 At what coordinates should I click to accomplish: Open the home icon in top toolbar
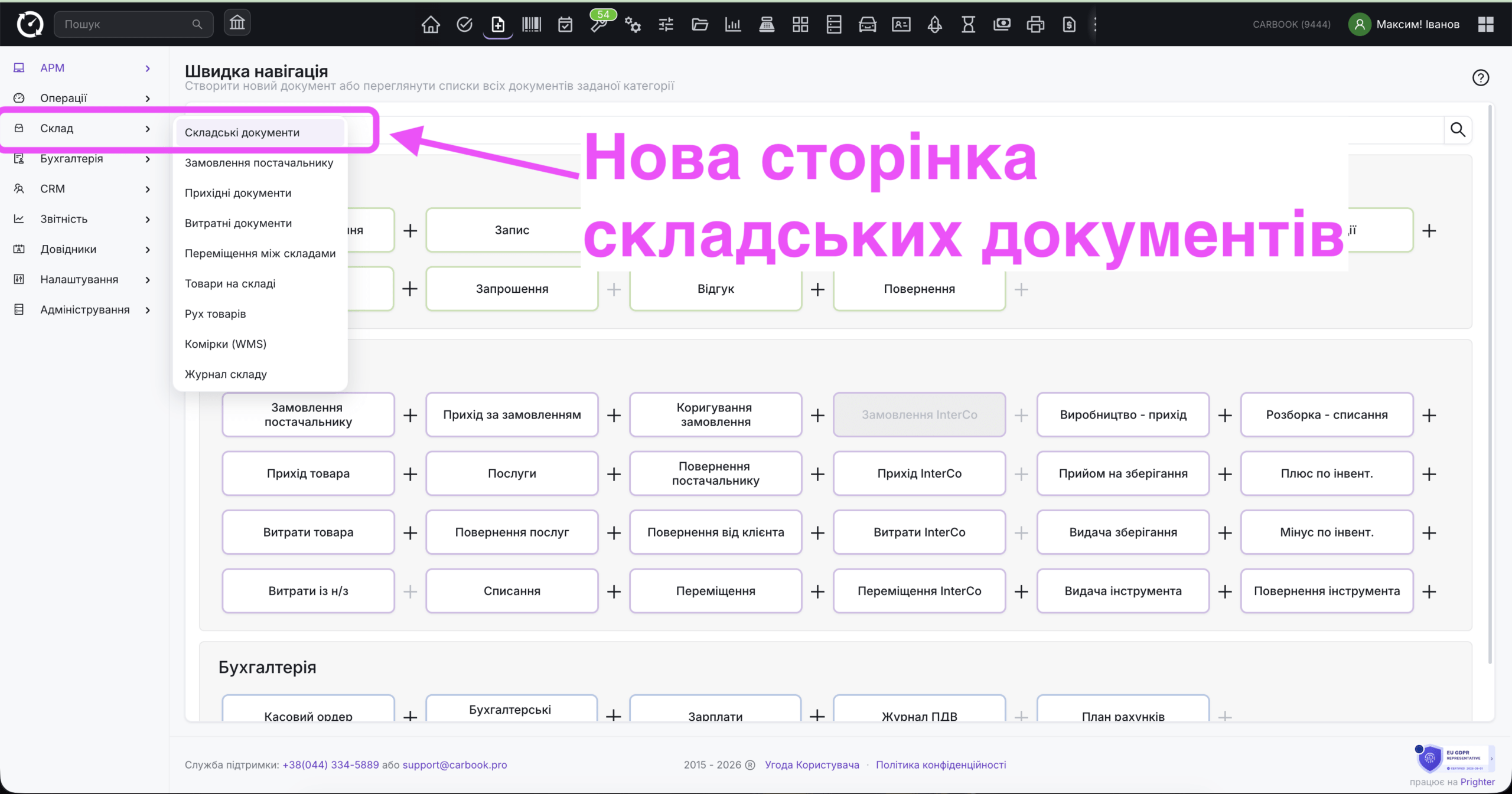[431, 24]
